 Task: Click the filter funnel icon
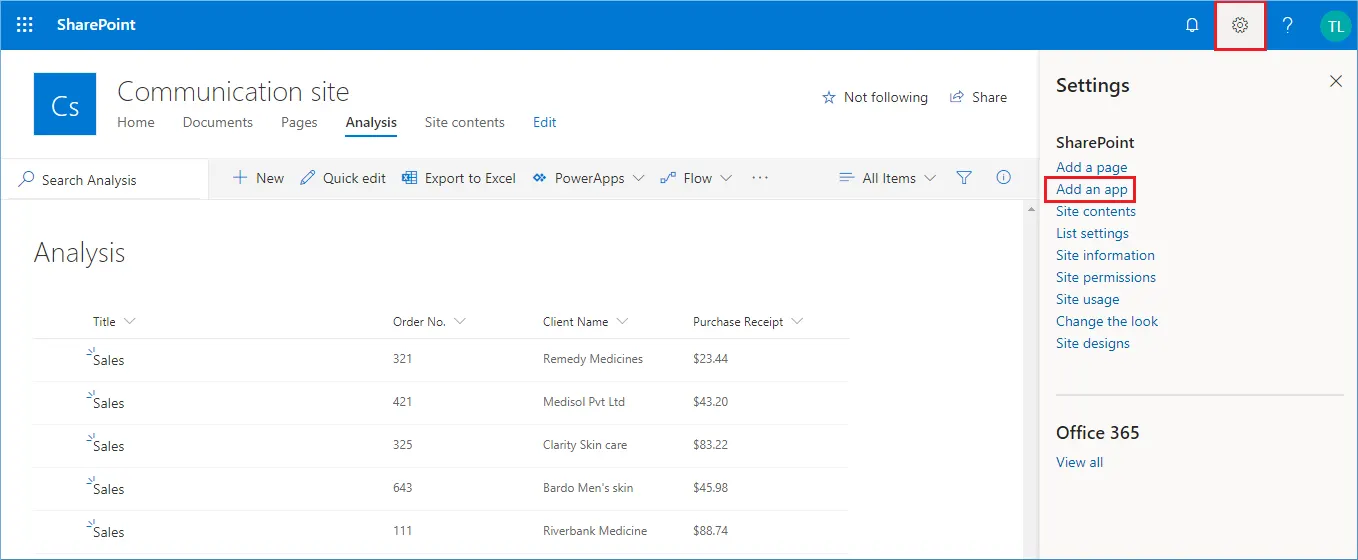click(964, 178)
